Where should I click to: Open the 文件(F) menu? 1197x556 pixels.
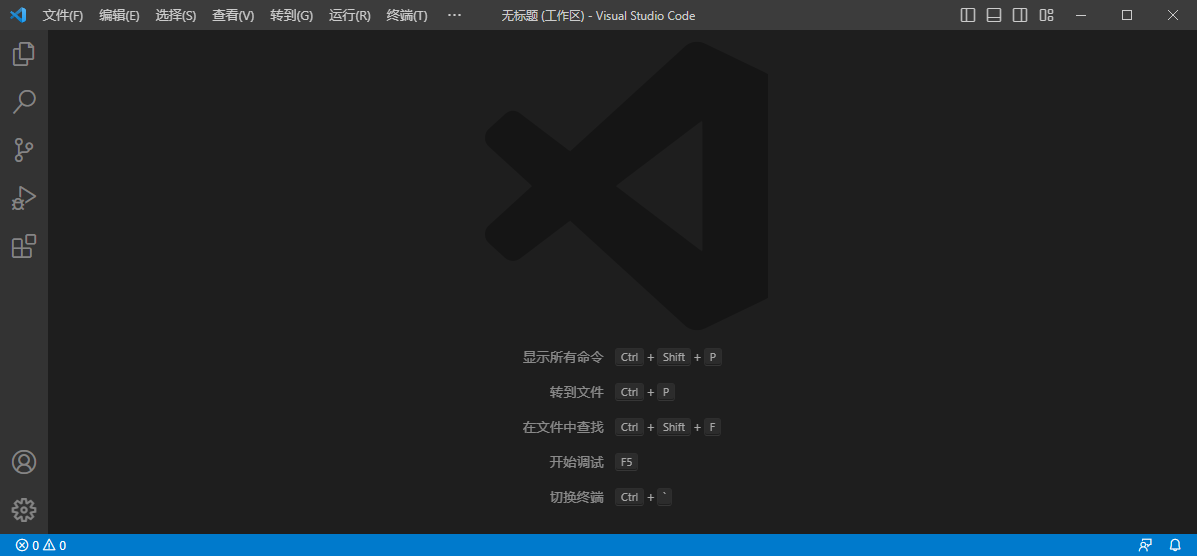click(63, 15)
